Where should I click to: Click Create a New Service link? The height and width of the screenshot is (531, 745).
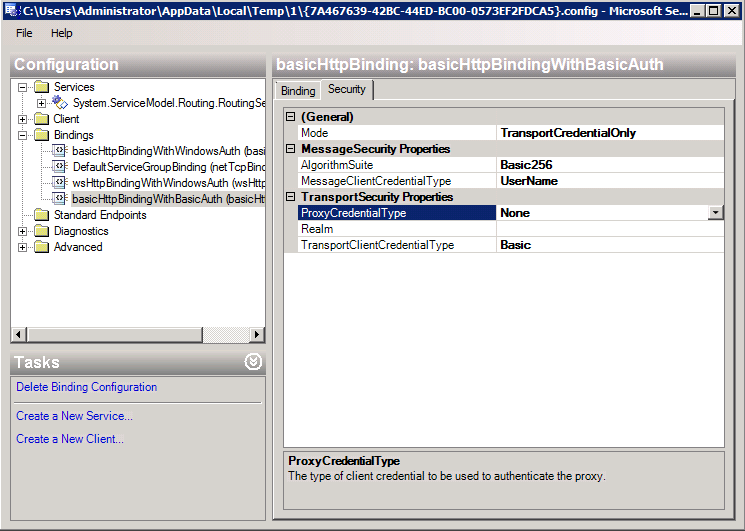[74, 416]
